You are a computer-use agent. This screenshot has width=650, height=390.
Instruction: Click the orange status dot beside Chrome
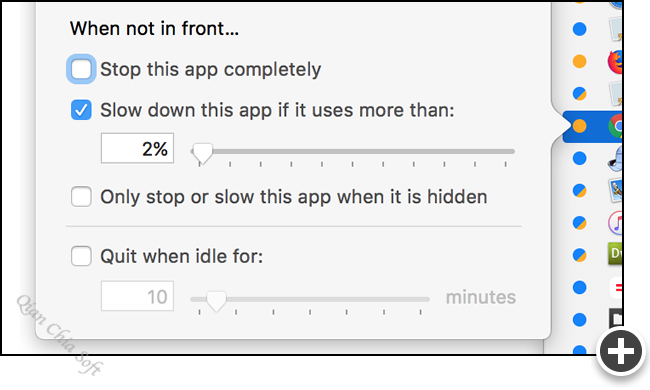pyautogui.click(x=580, y=126)
